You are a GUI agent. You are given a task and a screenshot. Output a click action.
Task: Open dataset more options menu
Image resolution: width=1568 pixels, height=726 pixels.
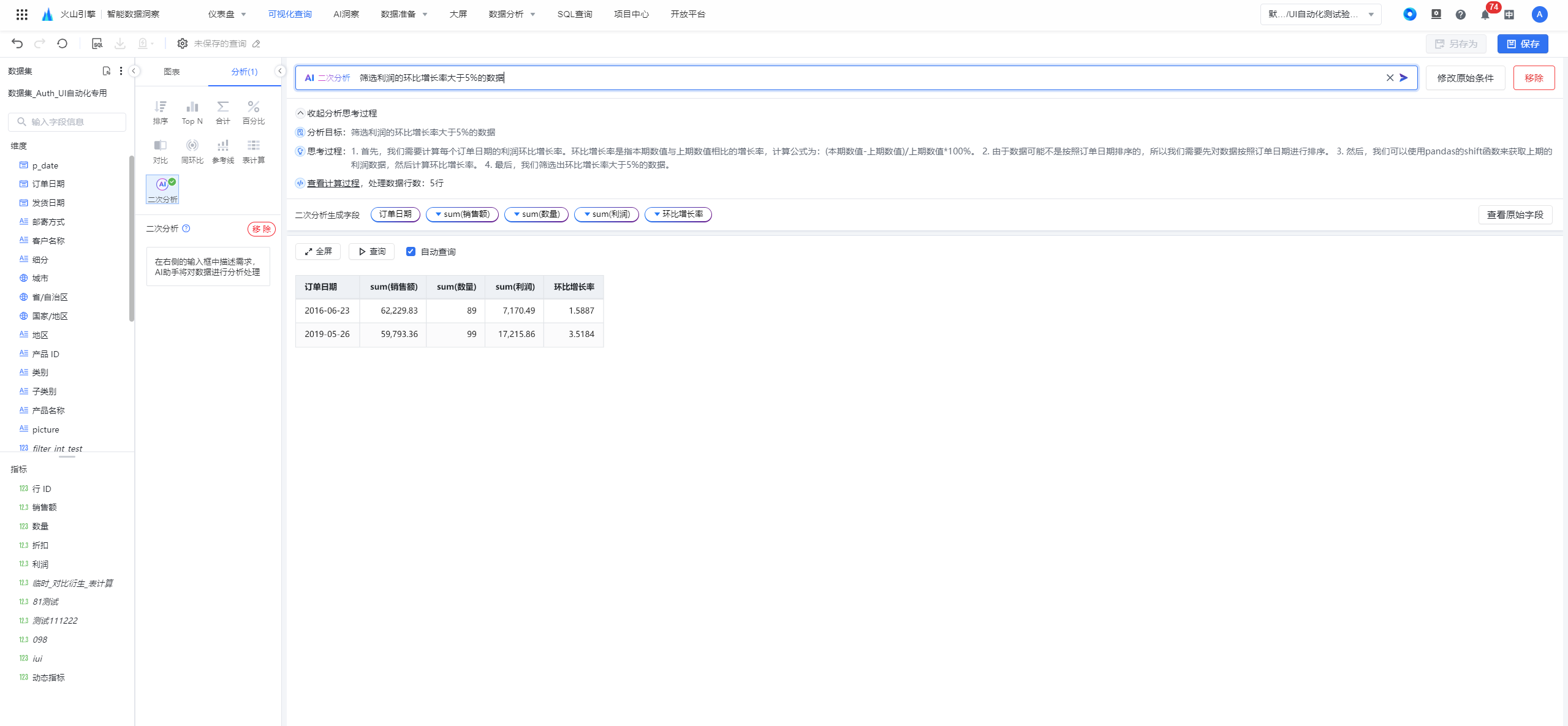[x=121, y=71]
